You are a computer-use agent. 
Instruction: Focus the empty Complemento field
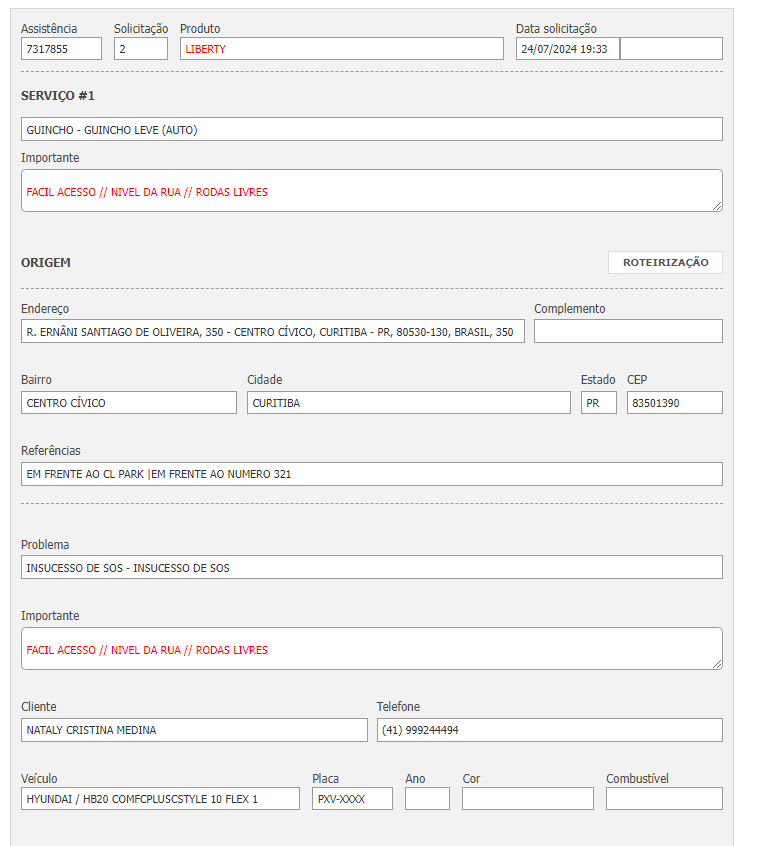coord(627,332)
